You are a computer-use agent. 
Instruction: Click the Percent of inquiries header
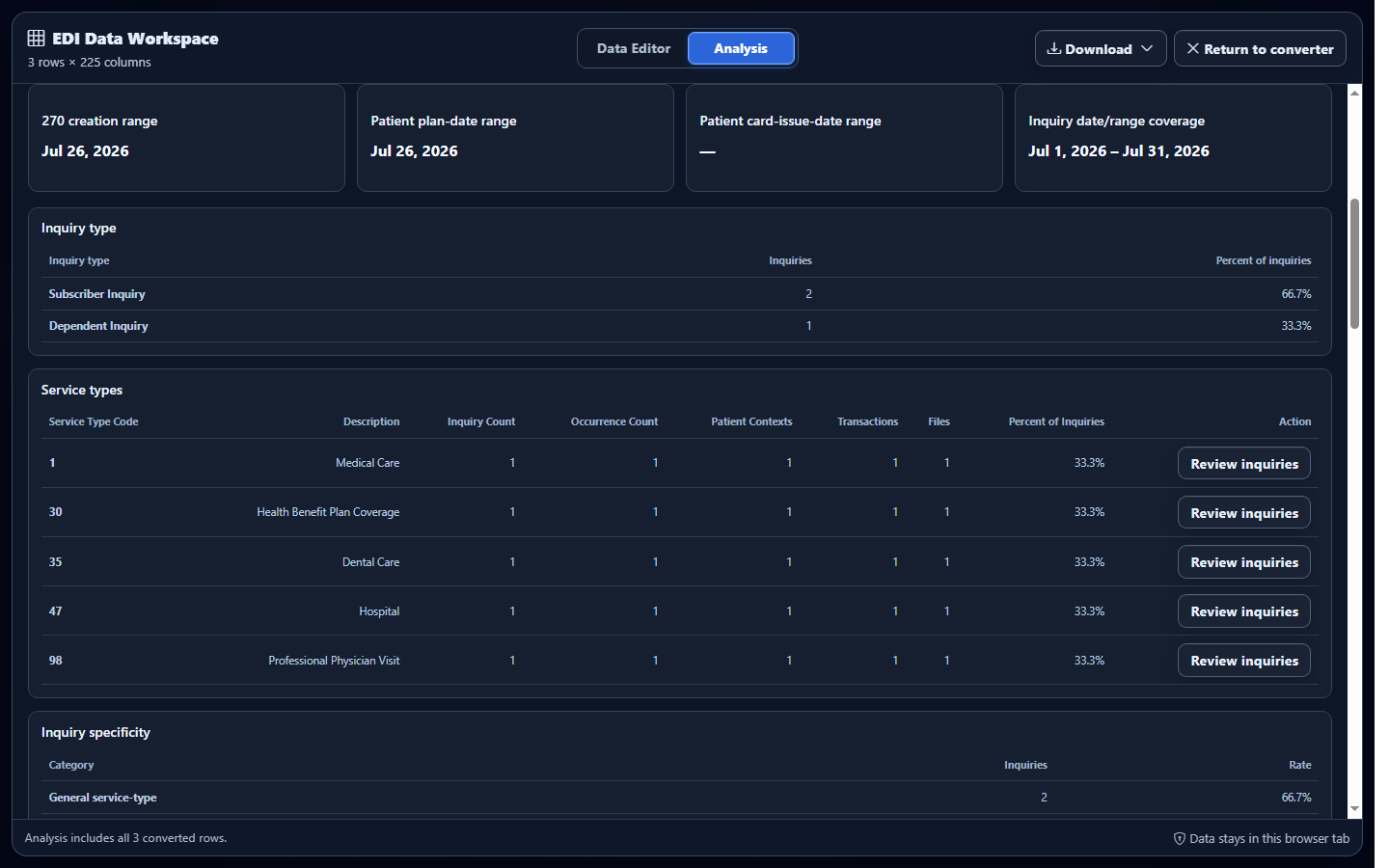(x=1263, y=260)
